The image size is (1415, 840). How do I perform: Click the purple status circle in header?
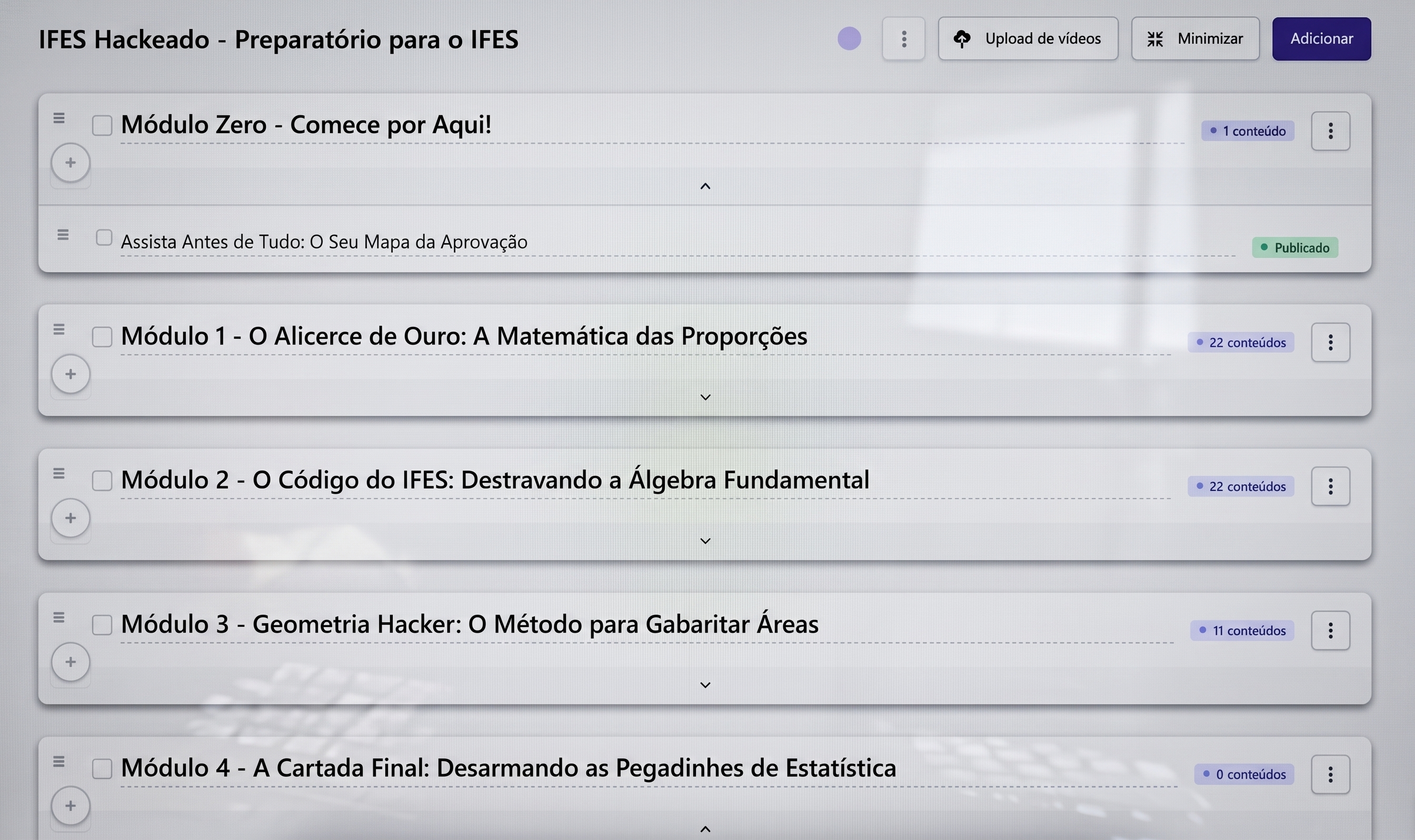tap(849, 38)
